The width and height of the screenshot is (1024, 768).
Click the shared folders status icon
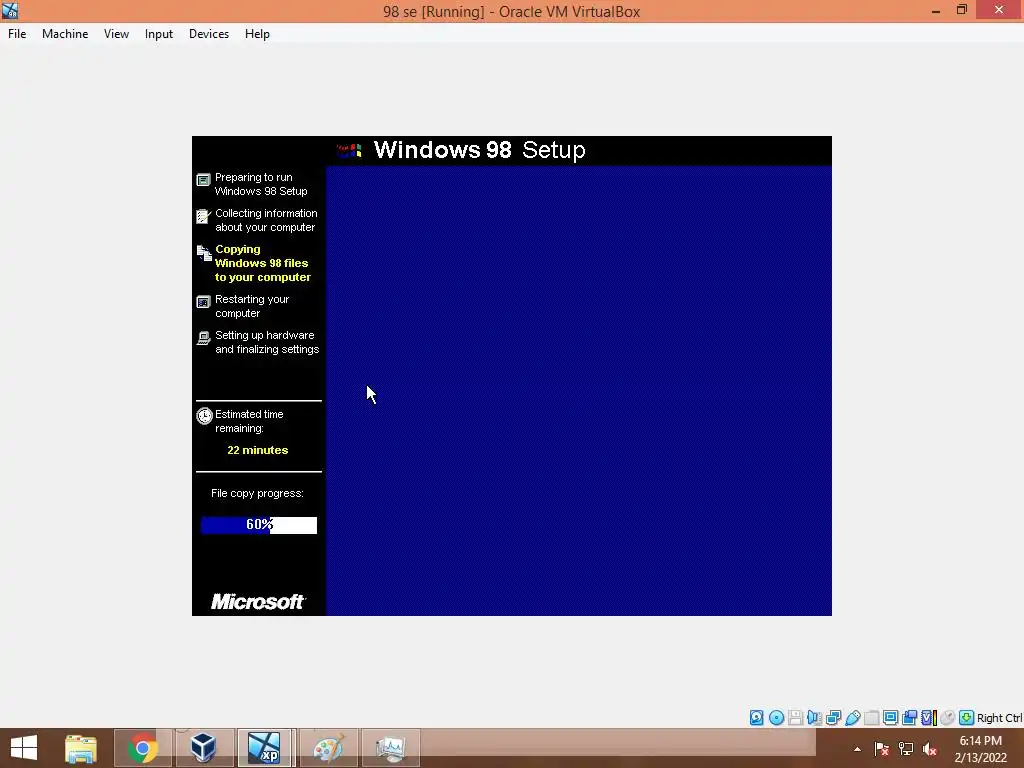point(872,718)
